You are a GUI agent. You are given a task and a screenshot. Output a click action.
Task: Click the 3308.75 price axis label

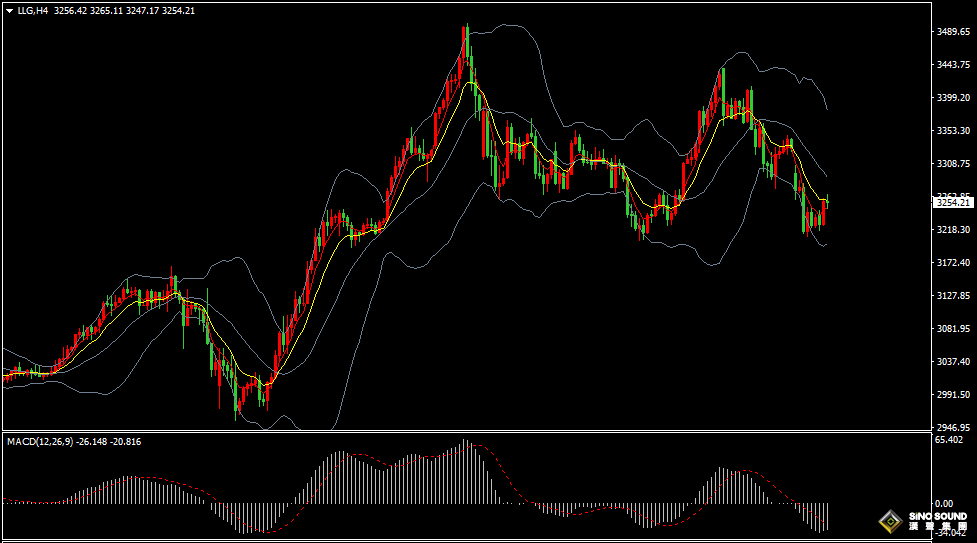point(953,164)
